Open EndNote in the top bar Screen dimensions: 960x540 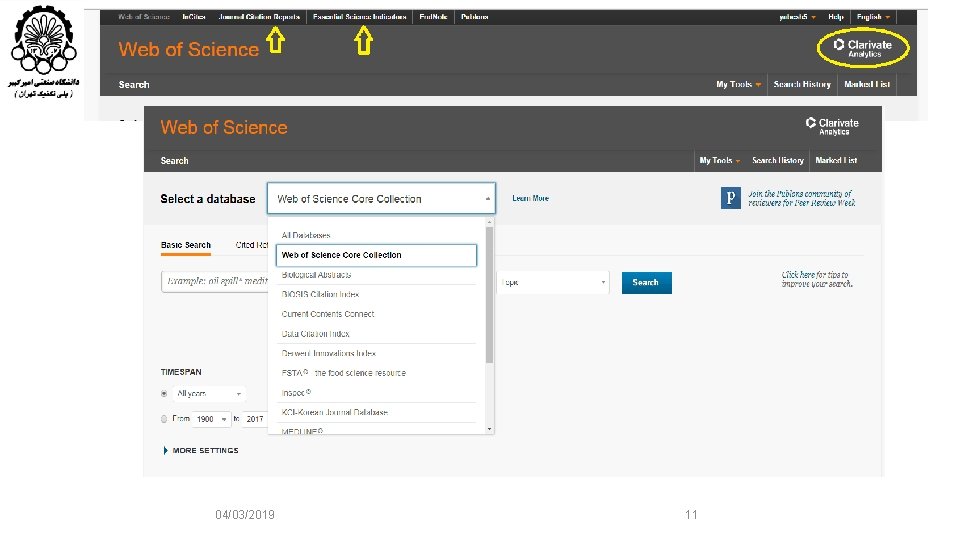coord(433,17)
